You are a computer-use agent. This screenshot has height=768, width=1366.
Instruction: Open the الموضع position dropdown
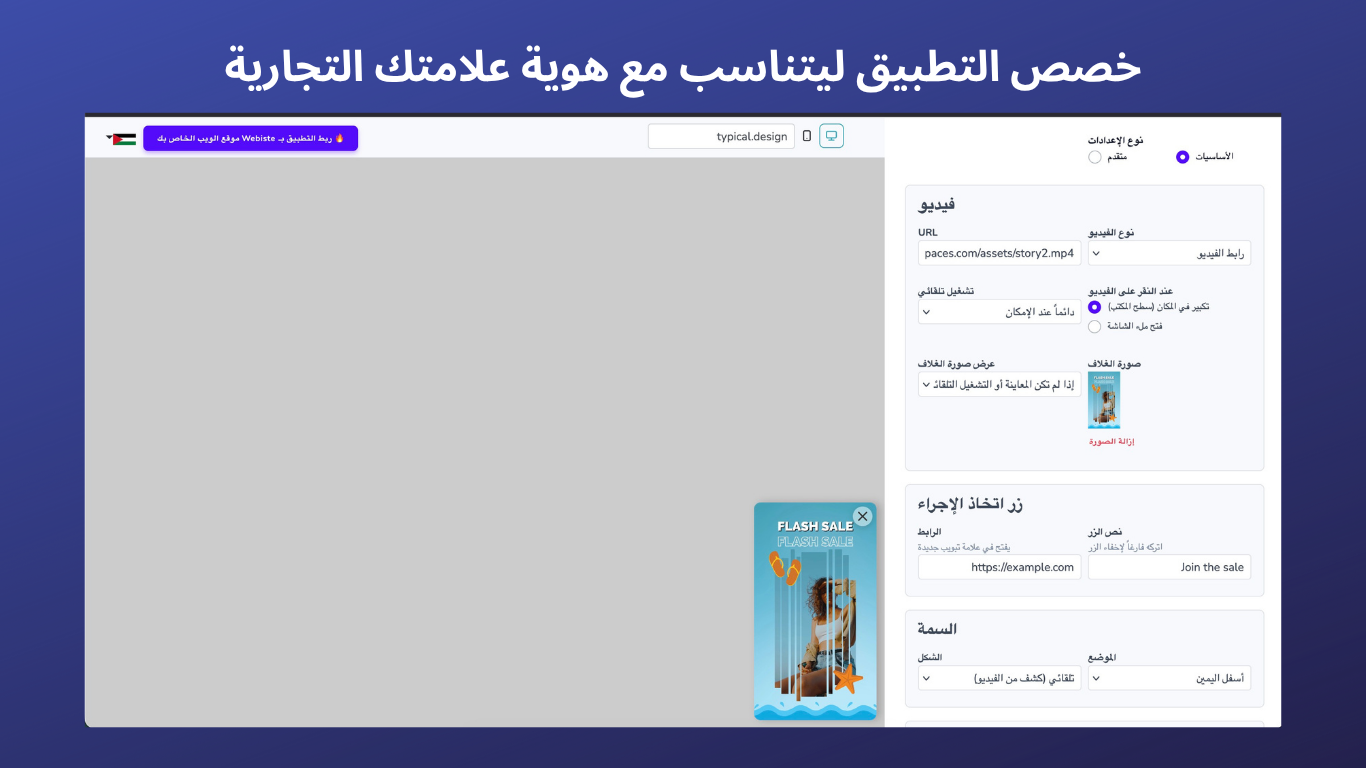point(1169,678)
